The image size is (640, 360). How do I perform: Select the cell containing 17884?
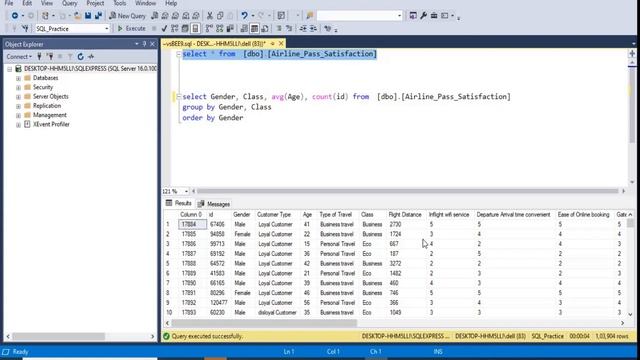tap(192, 224)
